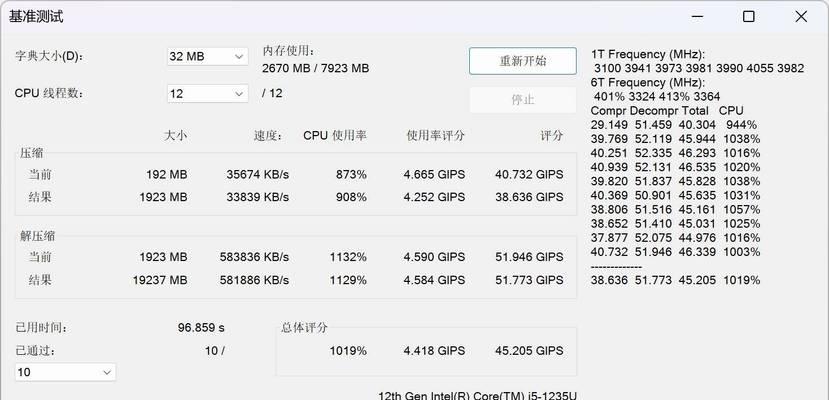Click the greyed-out 停止 stop button
Screen dimensions: 829x400
[522, 100]
